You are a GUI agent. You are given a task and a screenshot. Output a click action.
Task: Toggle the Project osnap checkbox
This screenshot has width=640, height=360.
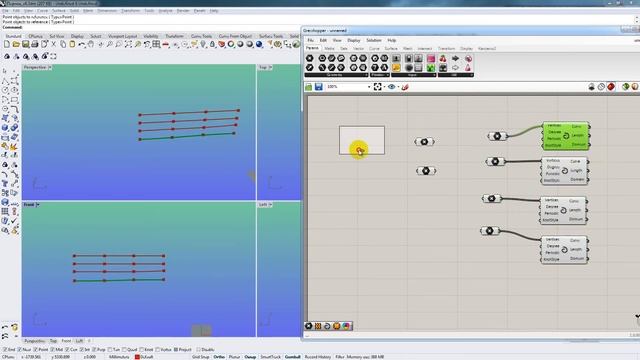point(176,350)
